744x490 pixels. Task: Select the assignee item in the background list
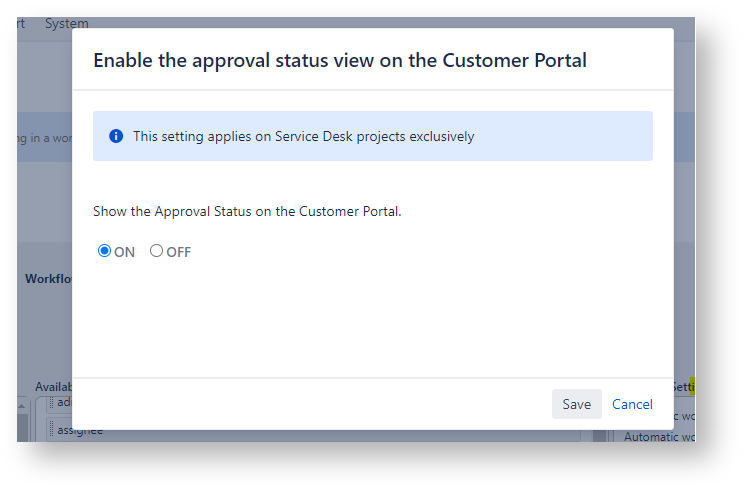(80, 432)
